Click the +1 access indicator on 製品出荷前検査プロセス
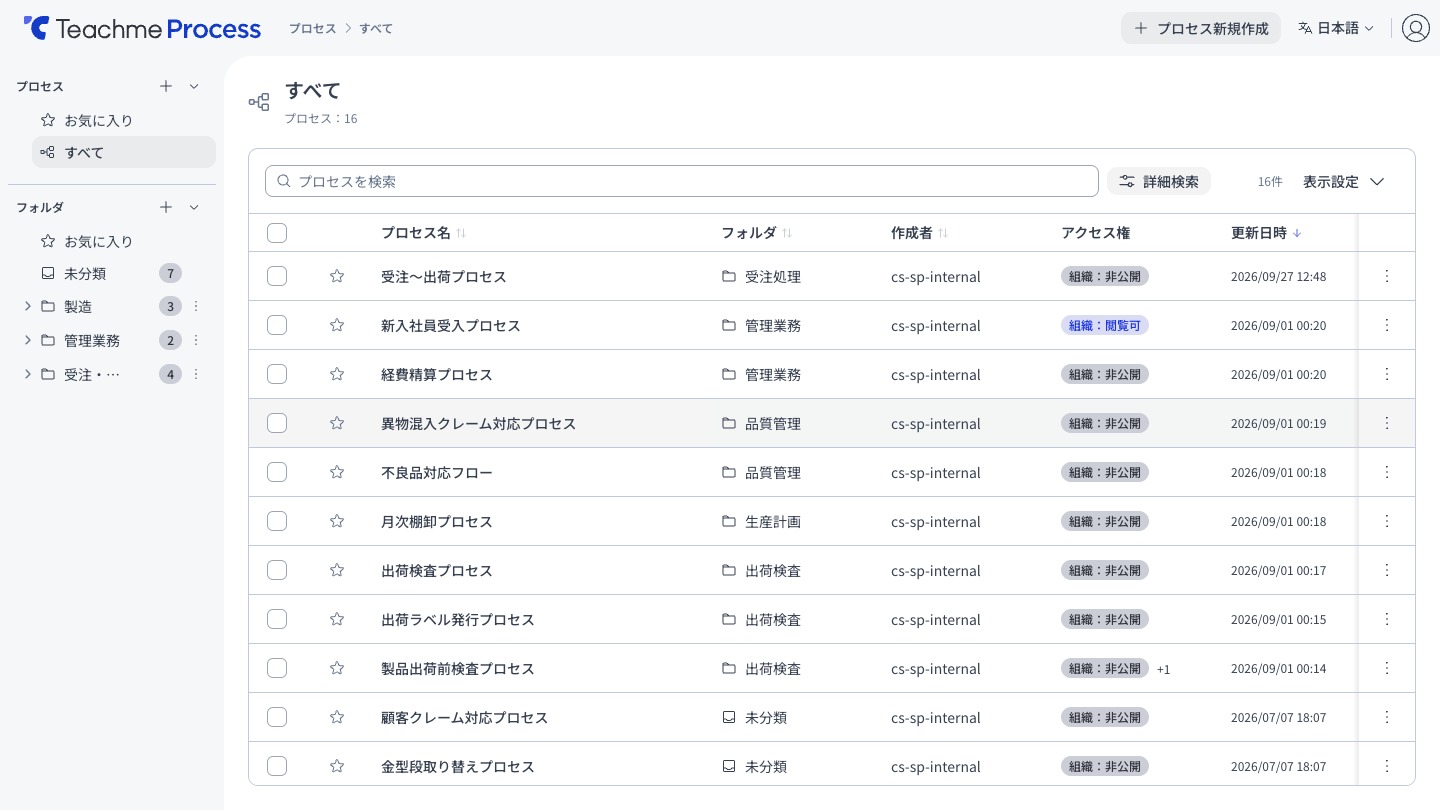1440x810 pixels. click(x=1163, y=669)
